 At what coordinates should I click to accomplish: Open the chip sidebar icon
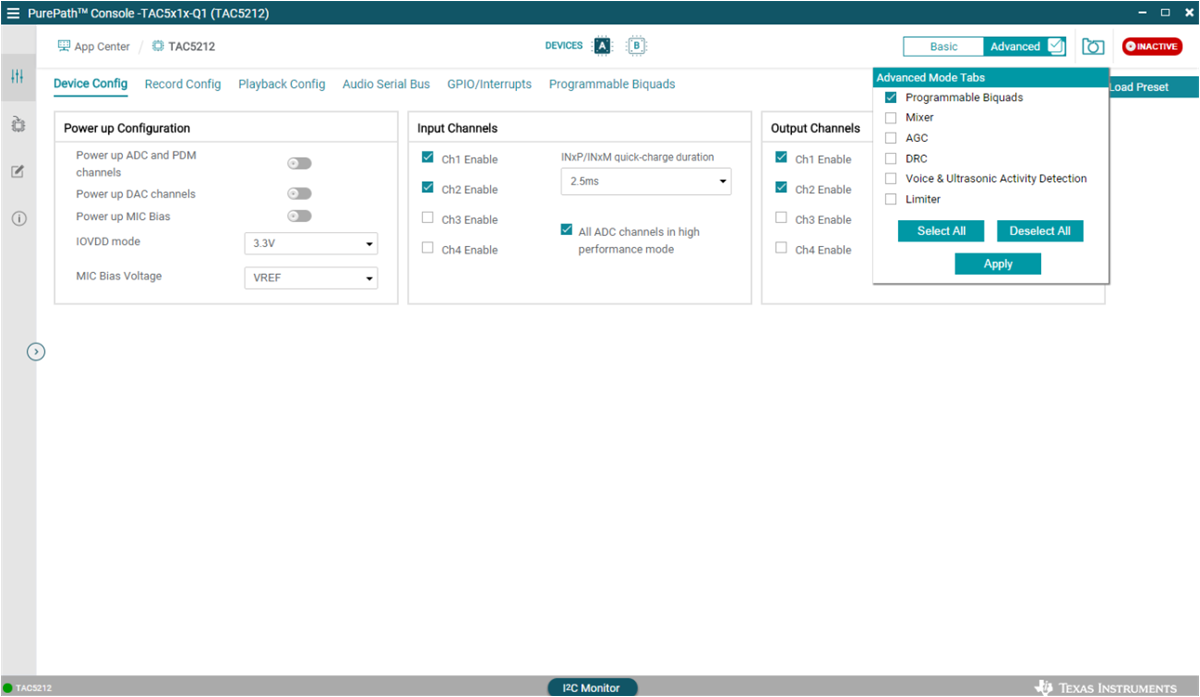click(x=18, y=124)
